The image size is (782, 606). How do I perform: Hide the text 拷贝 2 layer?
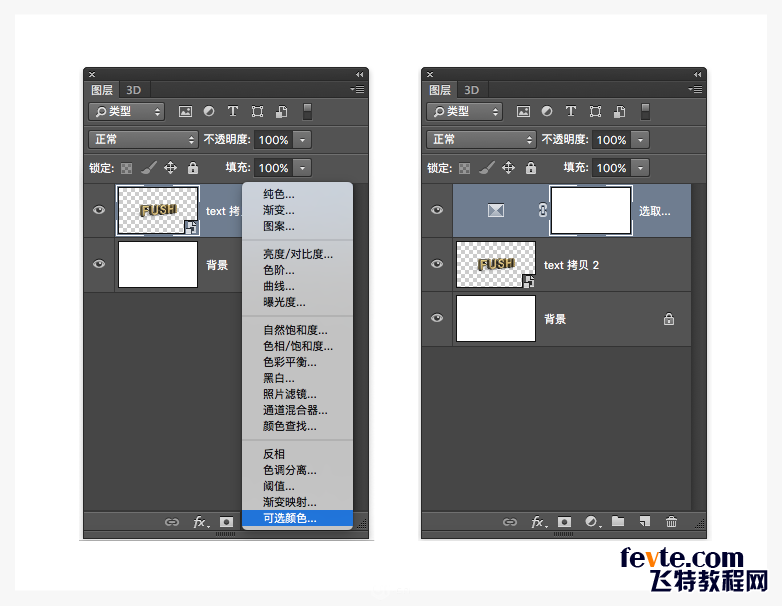pyautogui.click(x=437, y=264)
